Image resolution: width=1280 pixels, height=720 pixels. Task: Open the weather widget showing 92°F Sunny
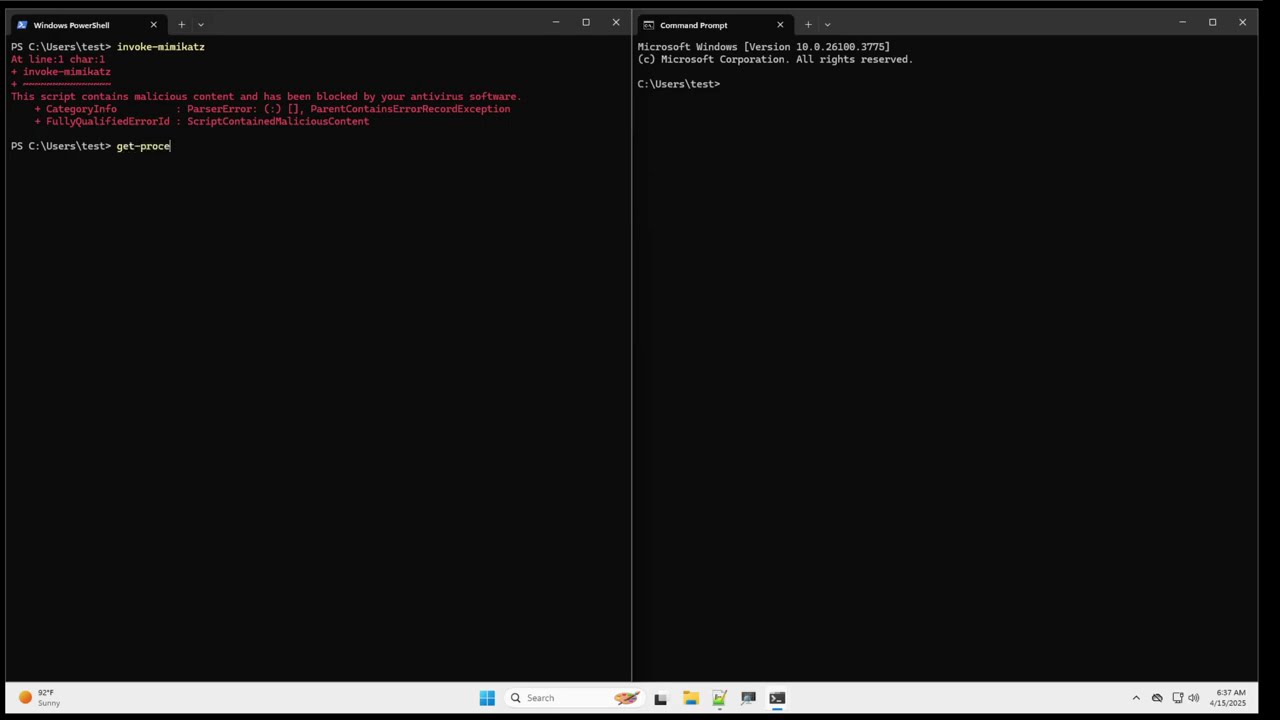coord(40,698)
